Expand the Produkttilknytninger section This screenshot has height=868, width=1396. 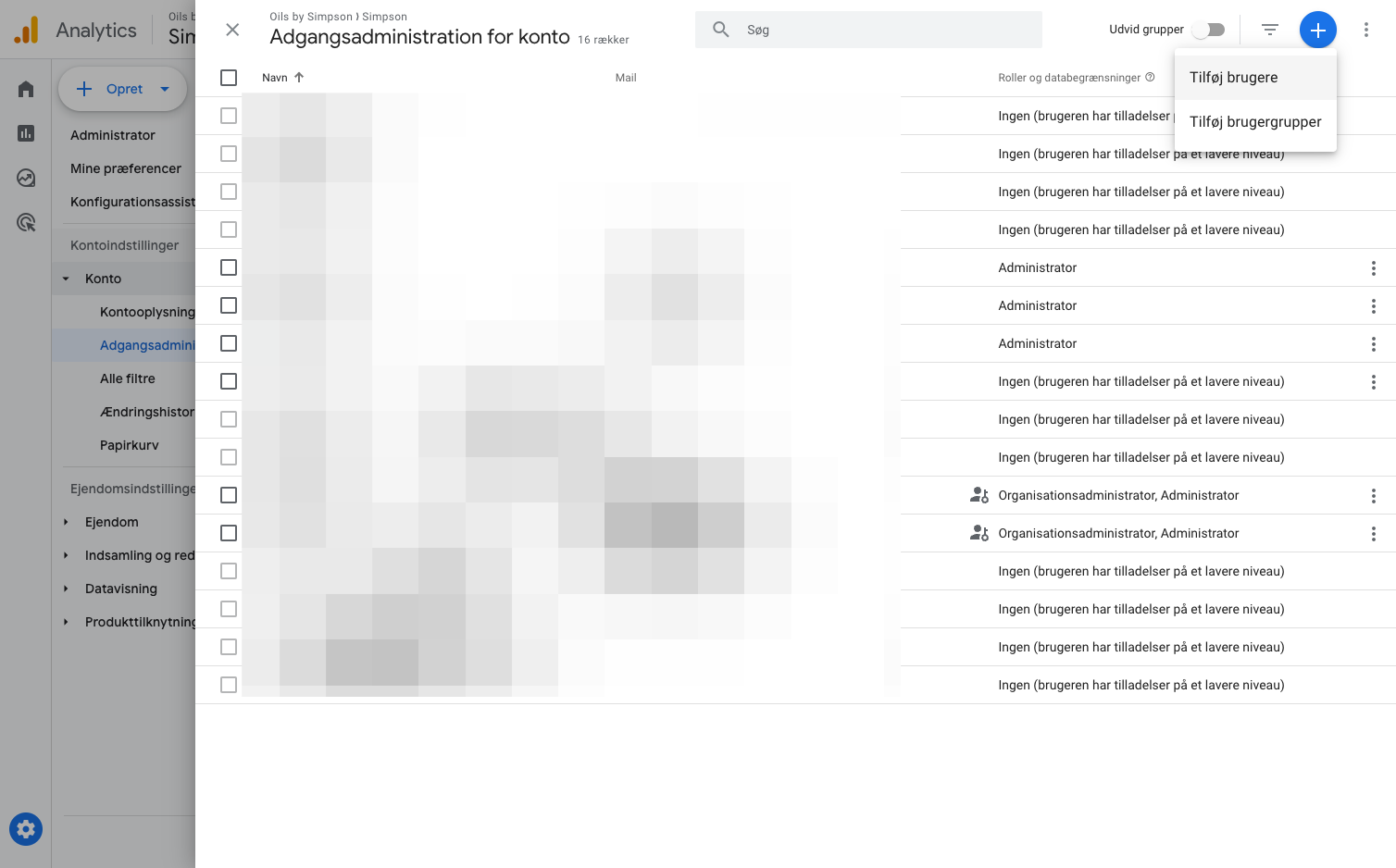coord(66,622)
